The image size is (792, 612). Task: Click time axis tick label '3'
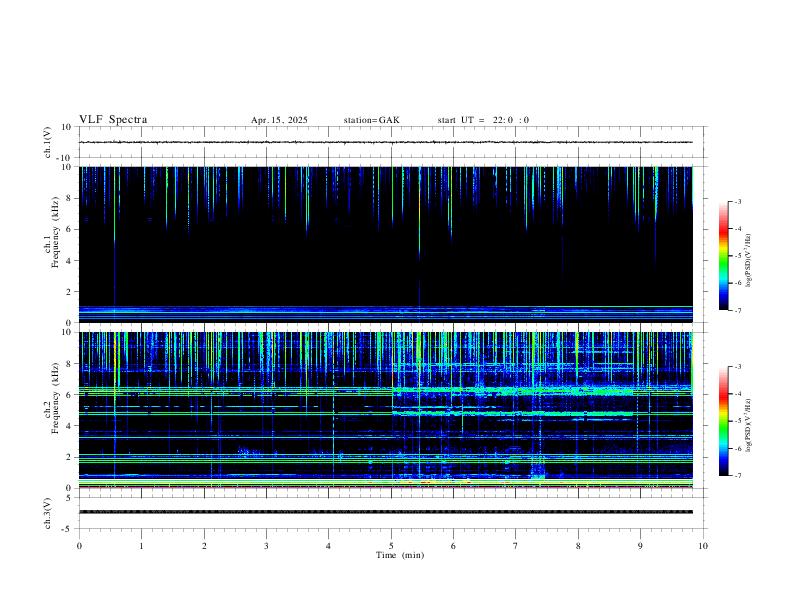pos(266,546)
